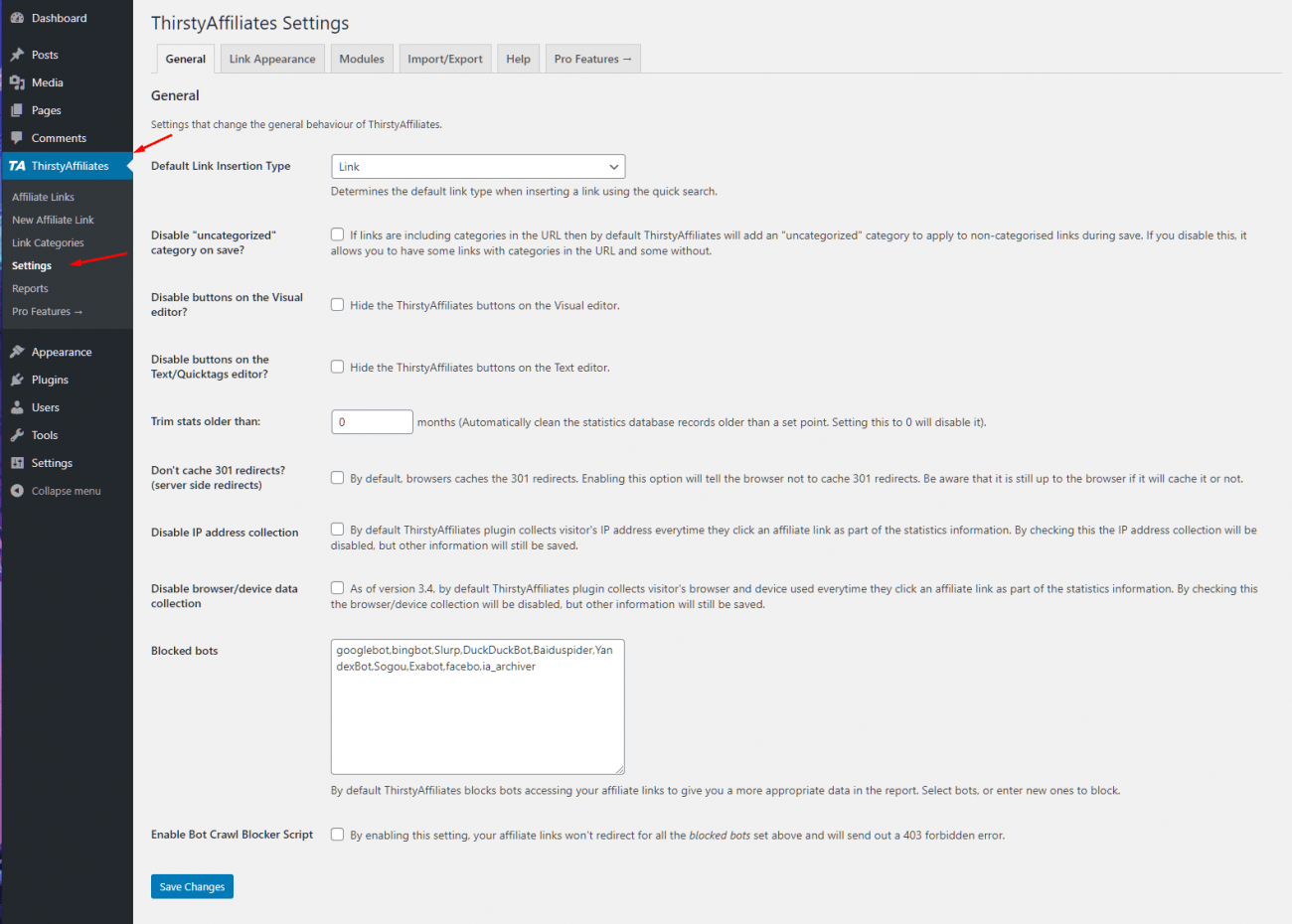
Task: Open Pro Features sidebar submenu link
Action: 47,311
